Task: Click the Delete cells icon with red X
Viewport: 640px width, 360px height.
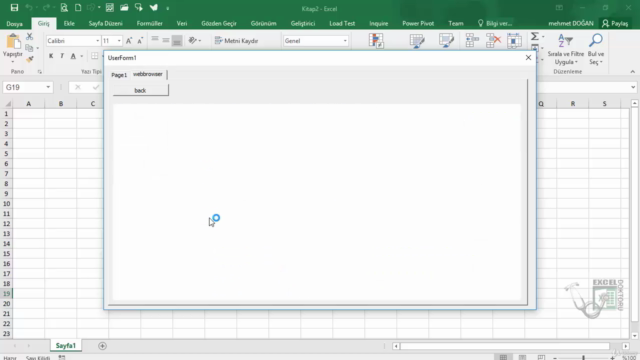Action: click(493, 40)
